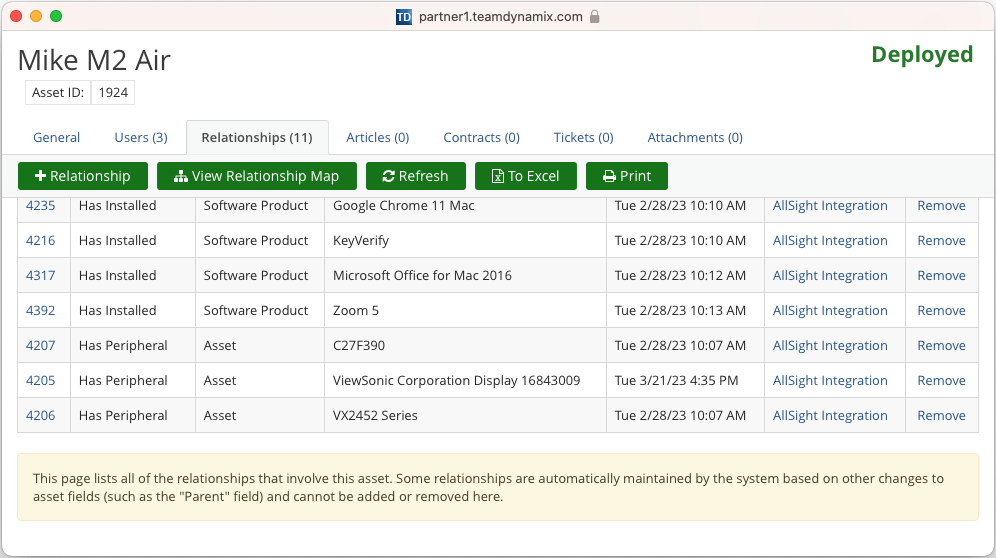The width and height of the screenshot is (996, 558).
Task: Open relationship ID 4207 link
Action: [41, 345]
